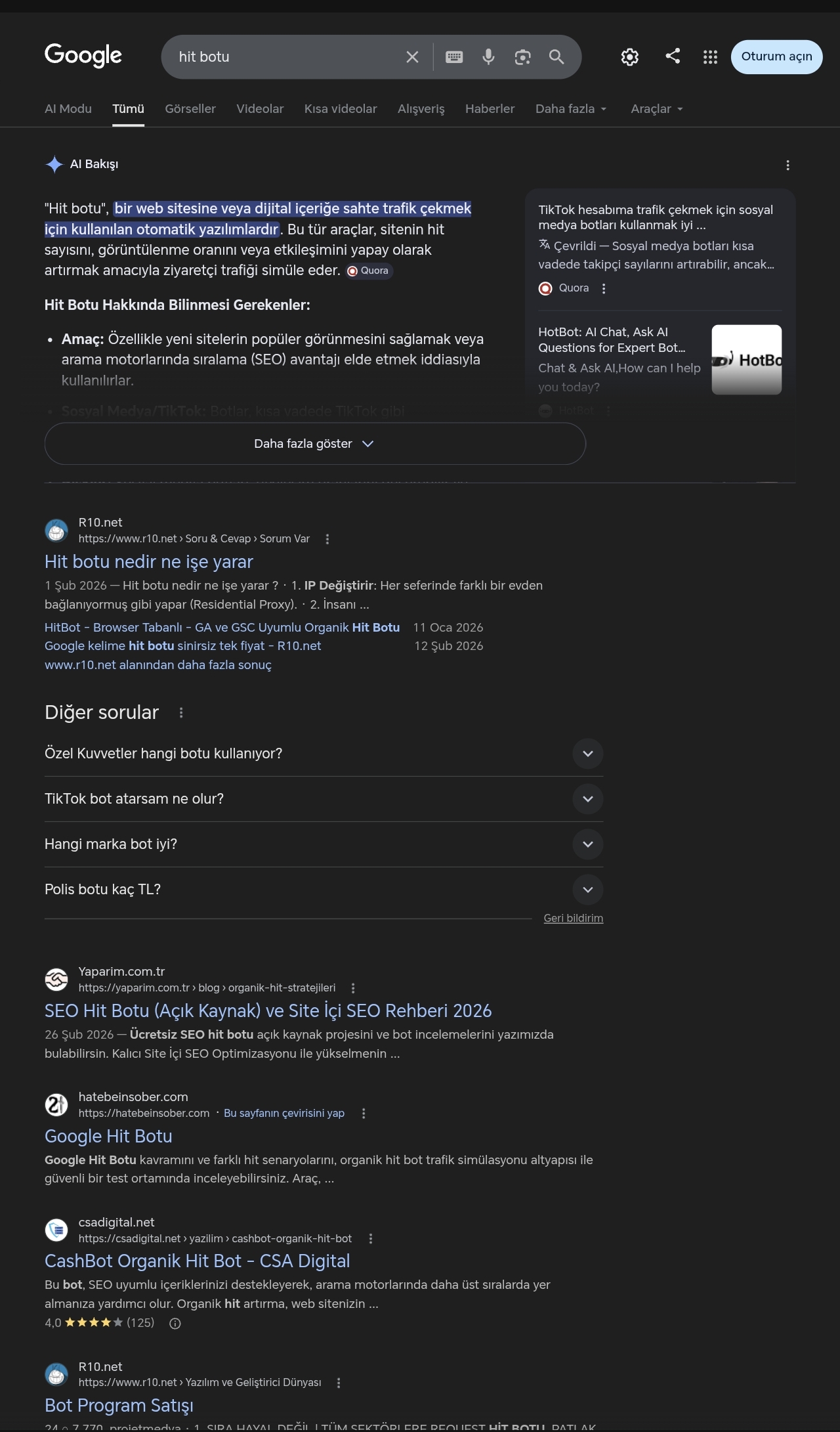Open "Hit botu nedir ne işe yarar" result
Viewport: 840px width, 1432px height.
tap(149, 562)
